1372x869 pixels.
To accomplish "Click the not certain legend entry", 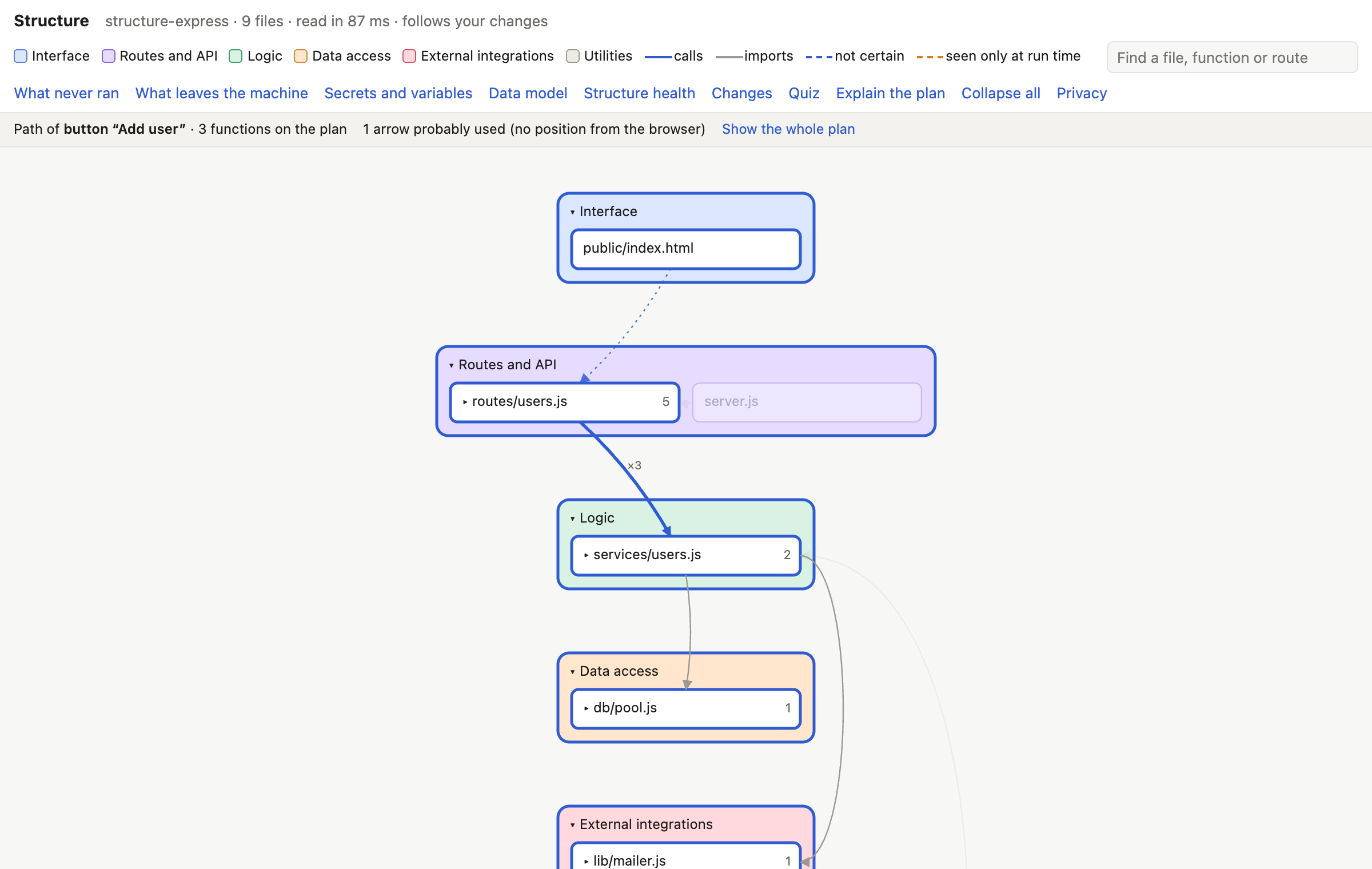I will pos(855,56).
